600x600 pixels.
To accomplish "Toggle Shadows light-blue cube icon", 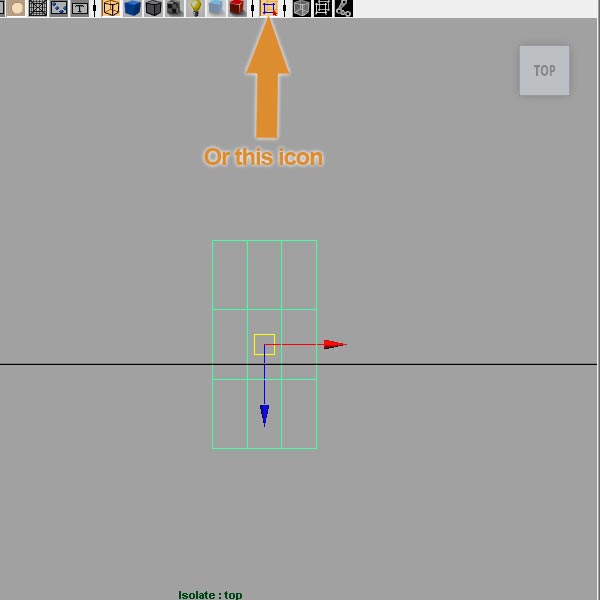I will coord(216,8).
